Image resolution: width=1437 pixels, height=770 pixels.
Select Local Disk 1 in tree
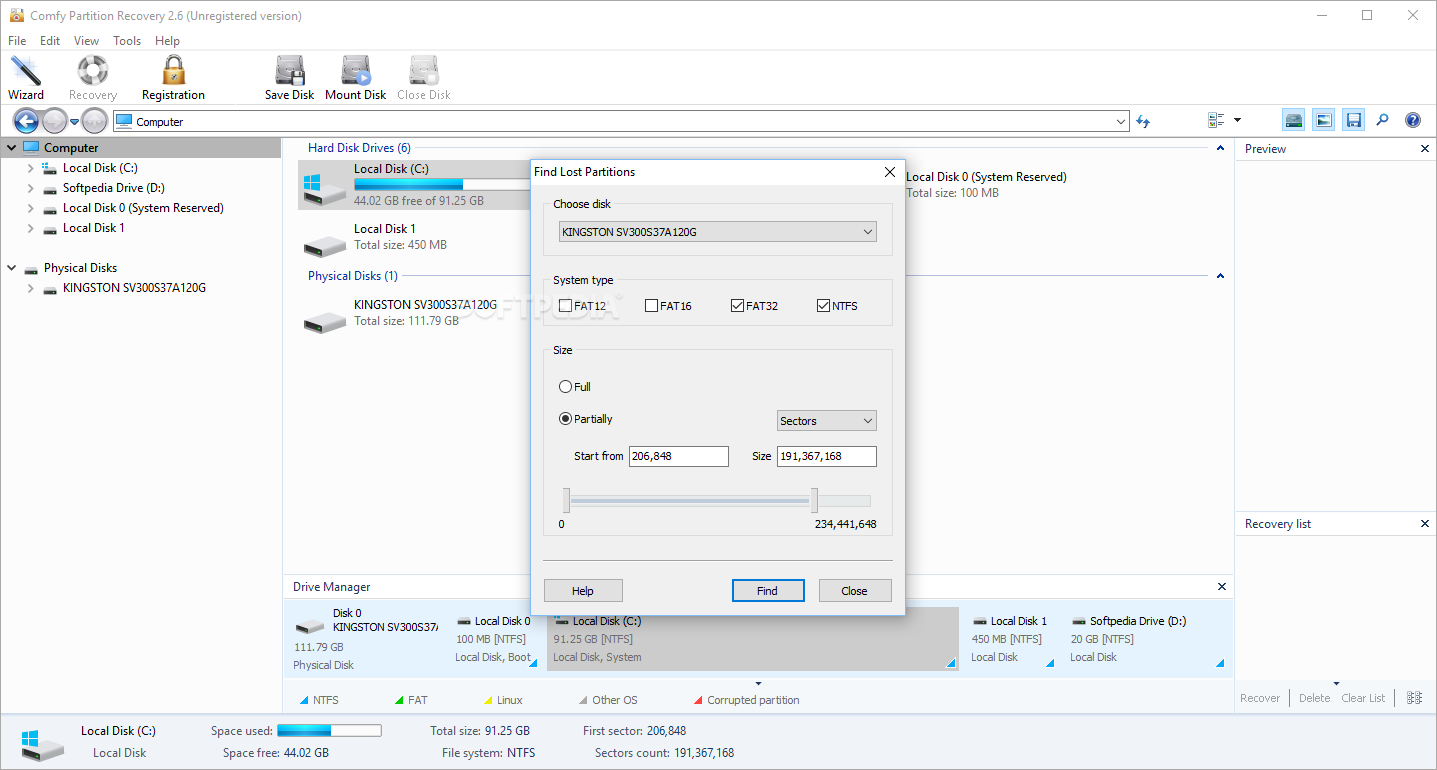pos(94,228)
